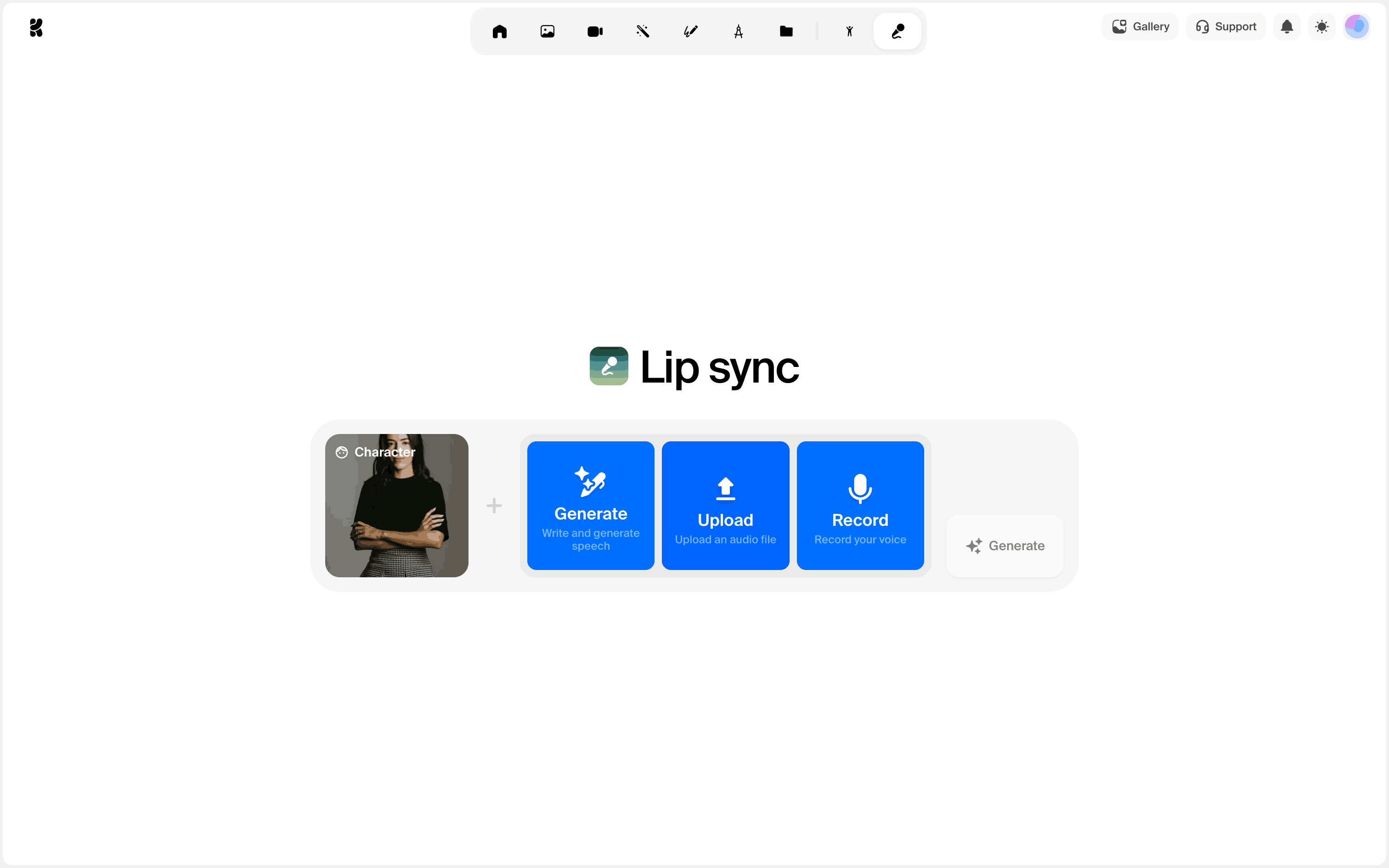Open the Gallery link
This screenshot has height=868, width=1389.
pos(1140,27)
